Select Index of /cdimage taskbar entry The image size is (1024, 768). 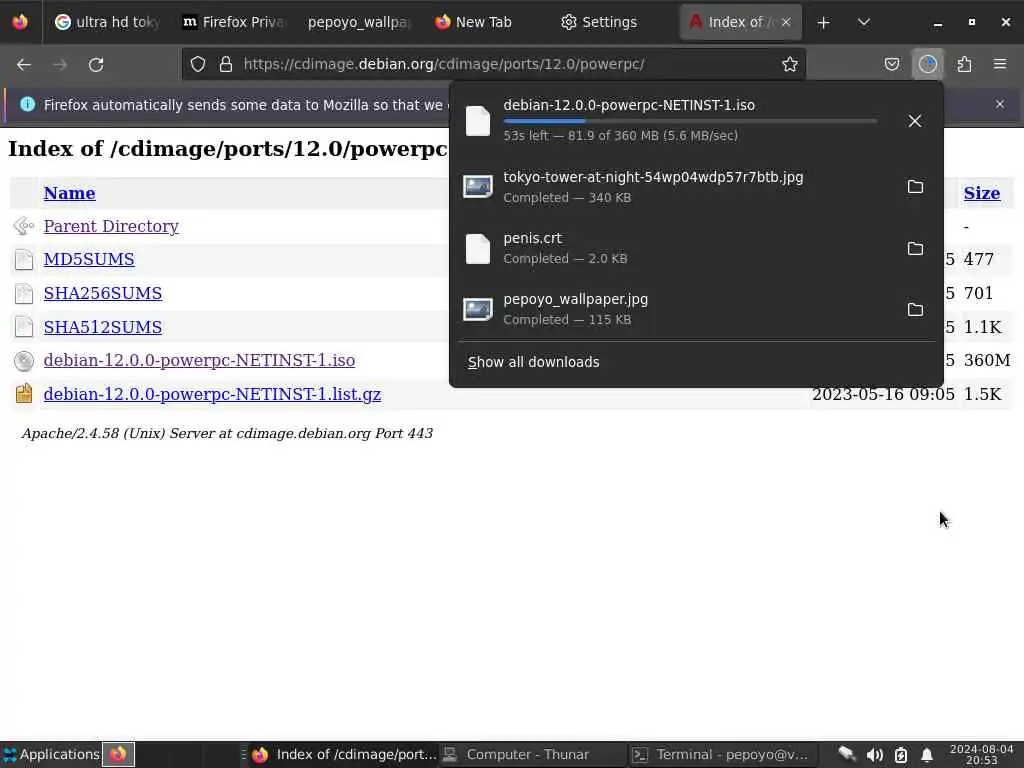pyautogui.click(x=344, y=754)
